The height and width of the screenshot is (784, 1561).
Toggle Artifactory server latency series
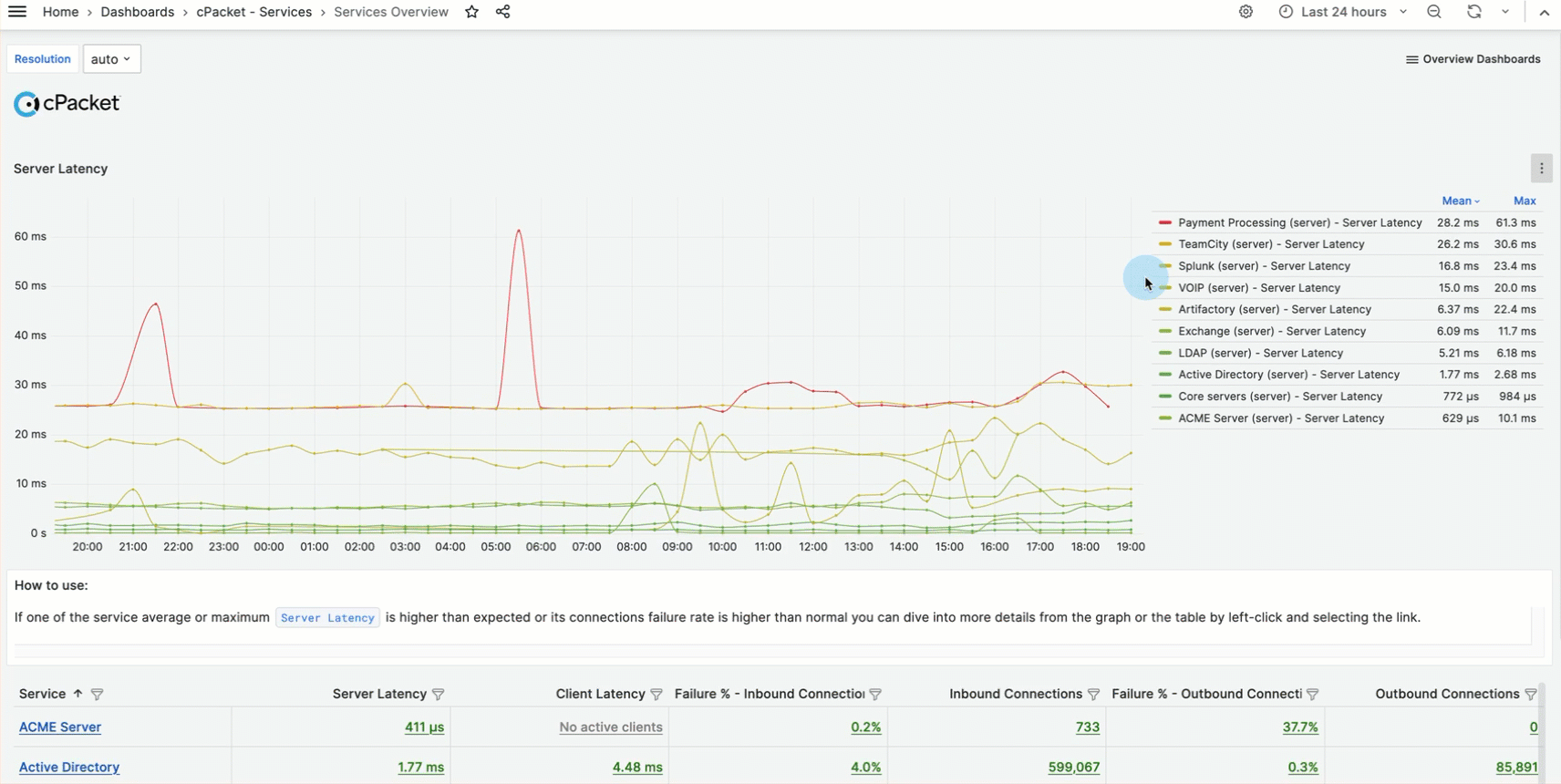point(1275,310)
